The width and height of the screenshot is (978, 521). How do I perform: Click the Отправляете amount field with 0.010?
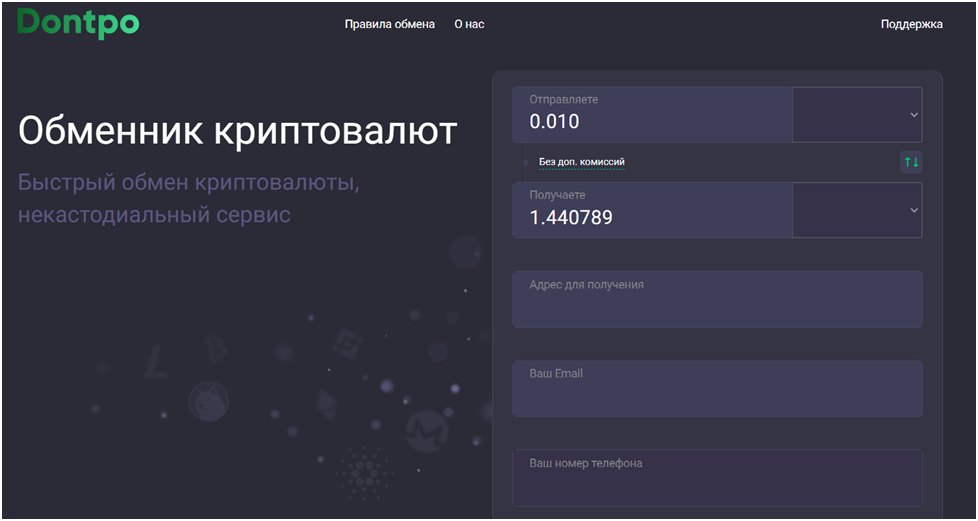[652, 115]
